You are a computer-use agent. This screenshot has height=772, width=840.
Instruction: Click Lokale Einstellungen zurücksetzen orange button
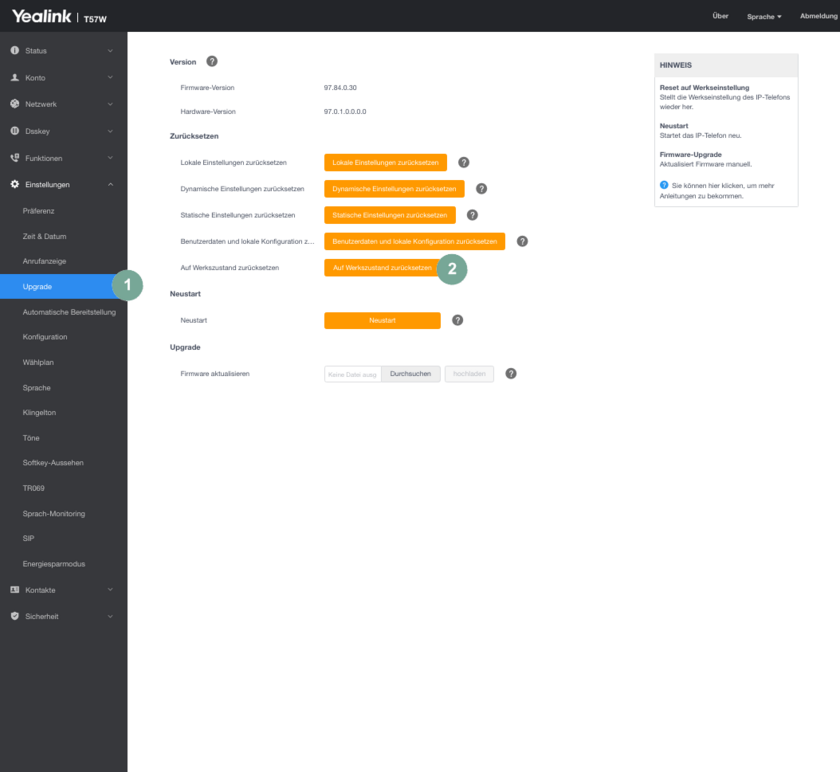385,162
